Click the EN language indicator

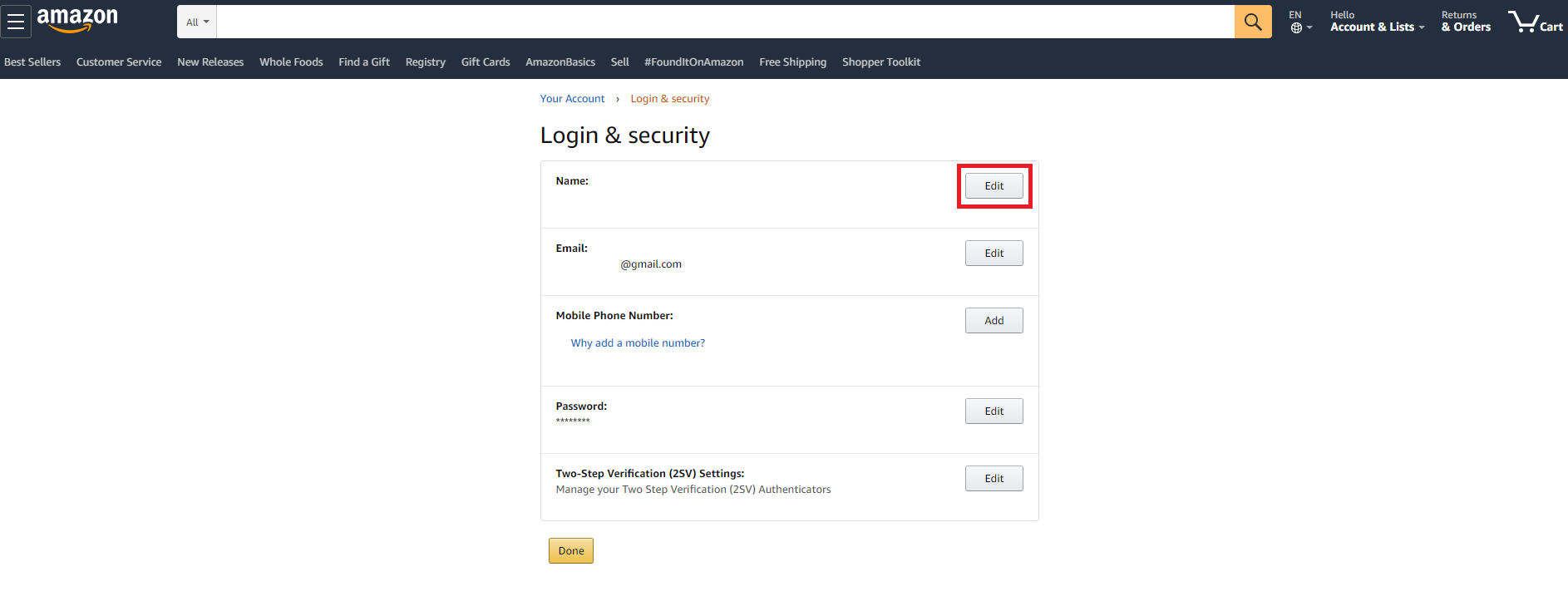1294,14
